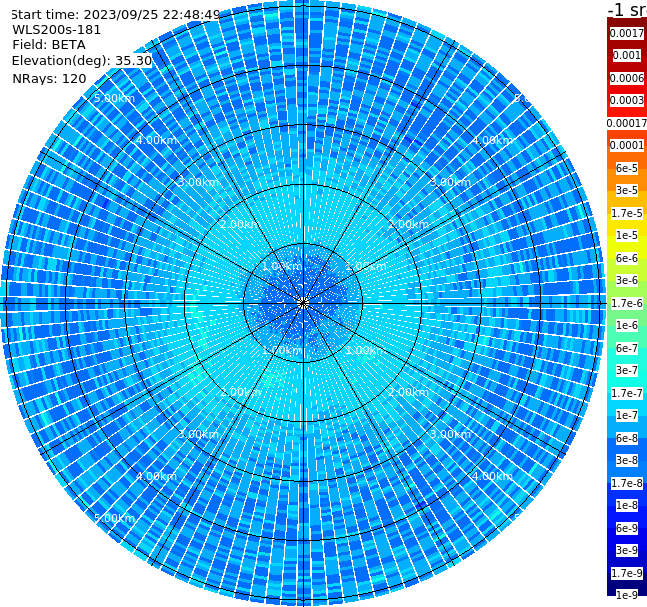Click the 0.00017 colorbar label
The image size is (647, 607).
(627, 123)
